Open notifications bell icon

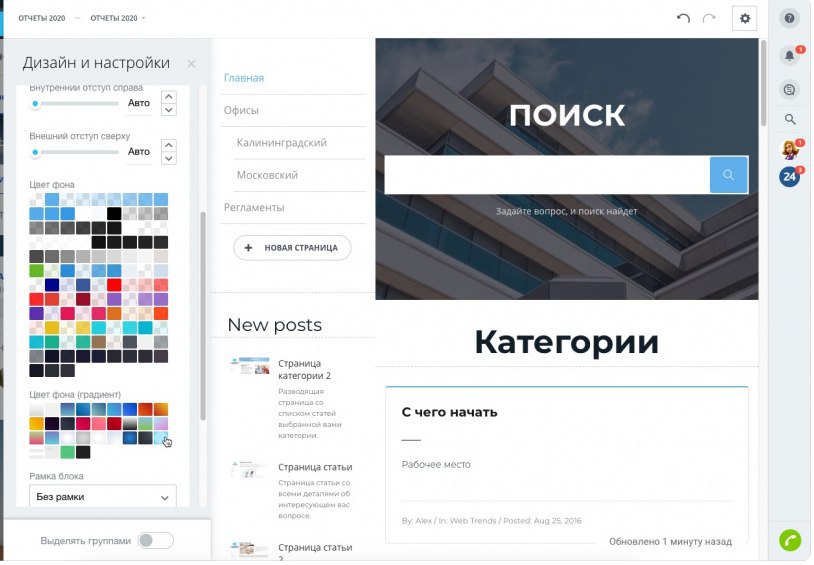pos(789,56)
